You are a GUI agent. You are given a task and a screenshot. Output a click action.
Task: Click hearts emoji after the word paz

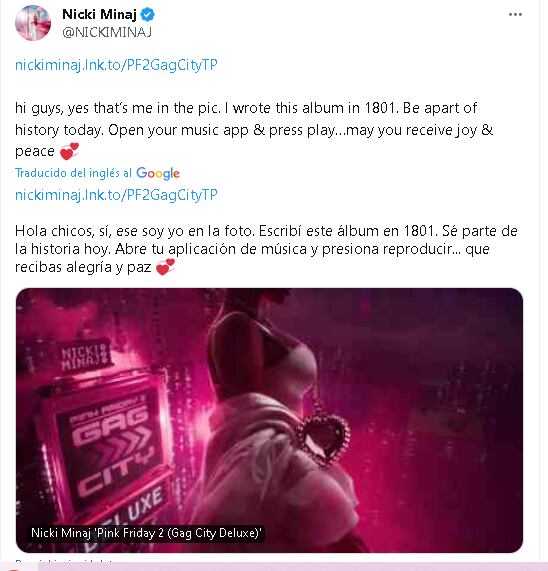point(165,267)
